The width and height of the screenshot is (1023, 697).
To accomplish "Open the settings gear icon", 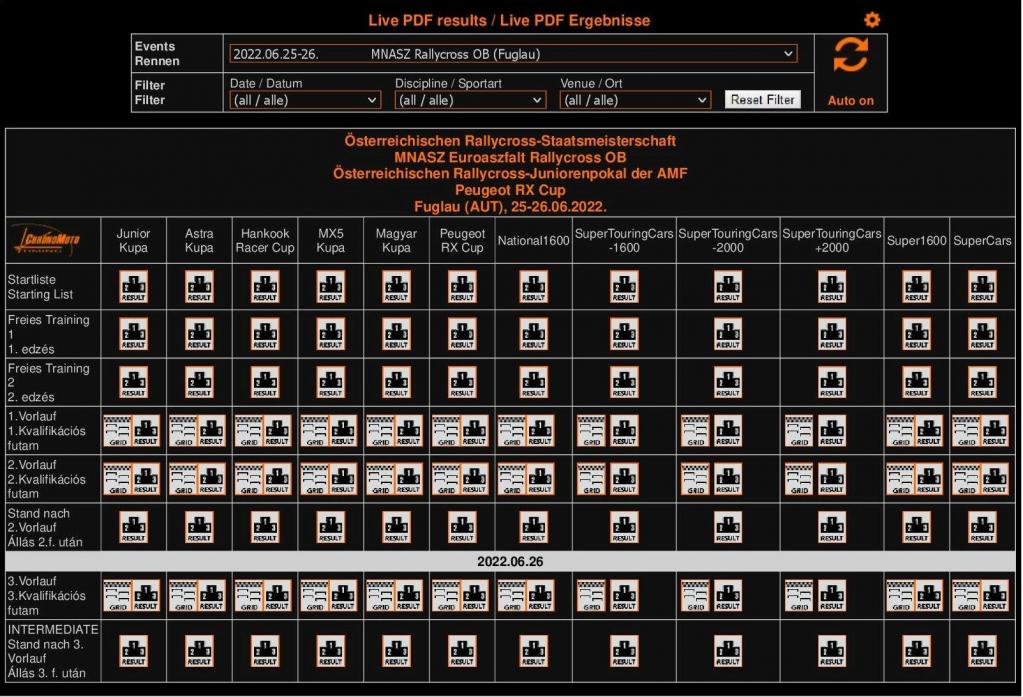I will point(872,20).
